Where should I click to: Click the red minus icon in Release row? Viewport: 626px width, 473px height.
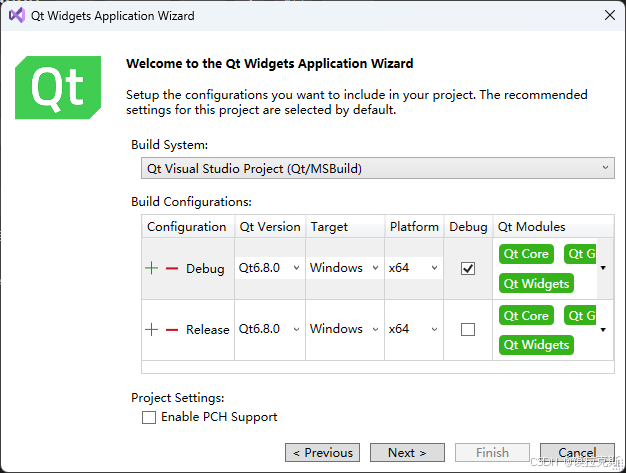172,330
